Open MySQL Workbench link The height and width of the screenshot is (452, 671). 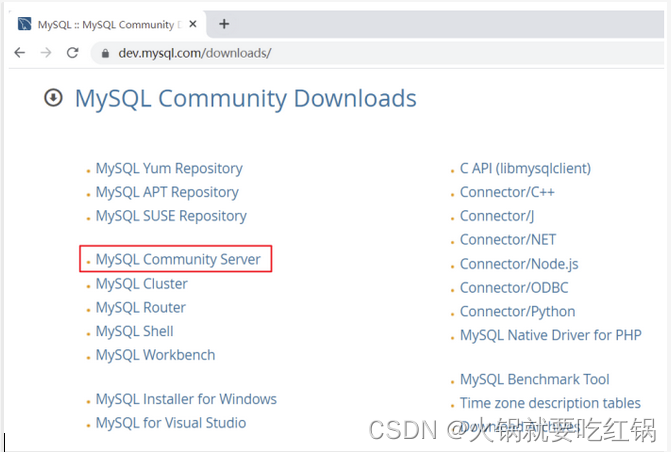tap(155, 355)
